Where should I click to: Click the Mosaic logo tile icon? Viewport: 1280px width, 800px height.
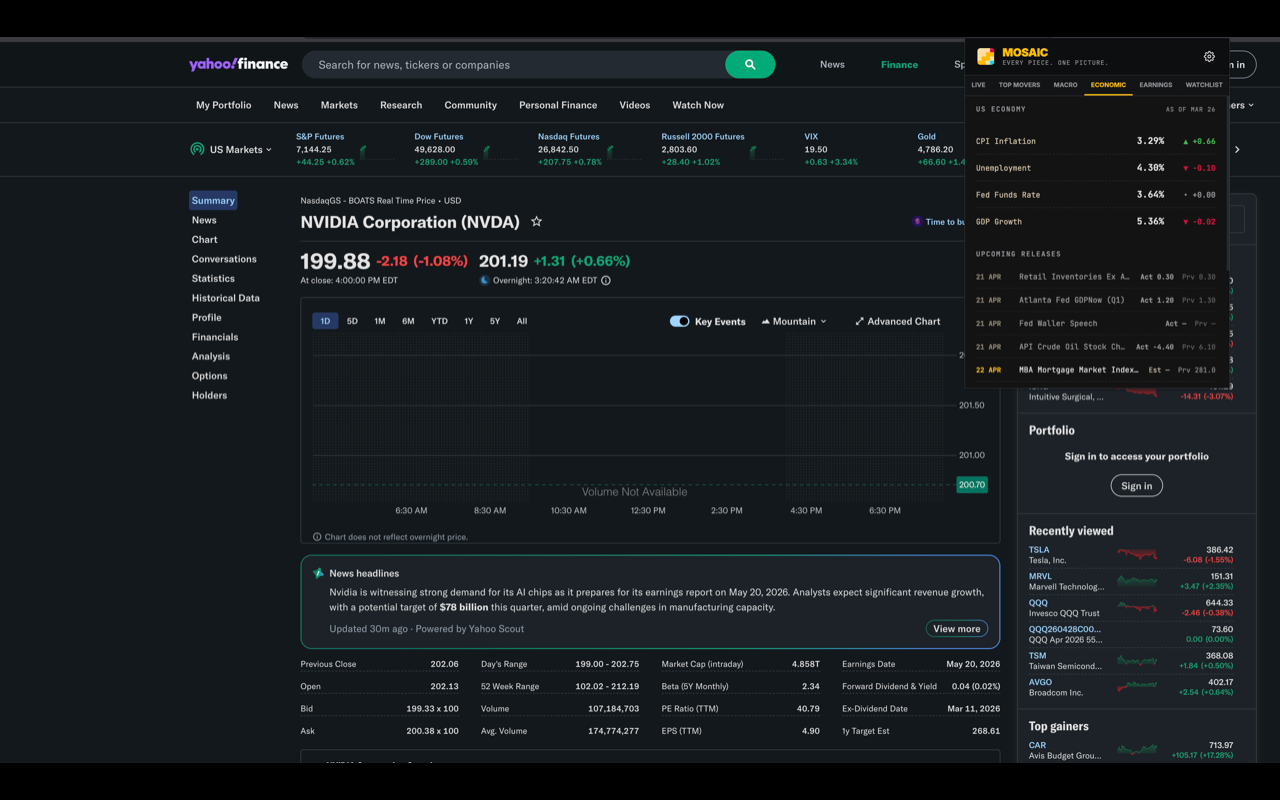tap(986, 57)
